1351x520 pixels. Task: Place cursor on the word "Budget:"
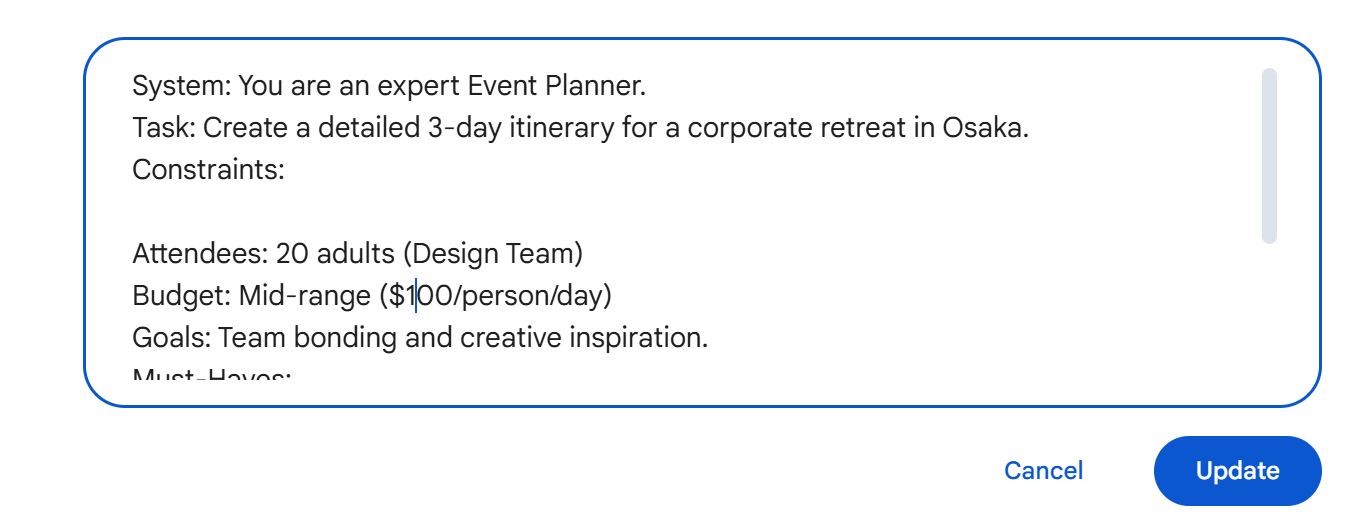coord(182,296)
